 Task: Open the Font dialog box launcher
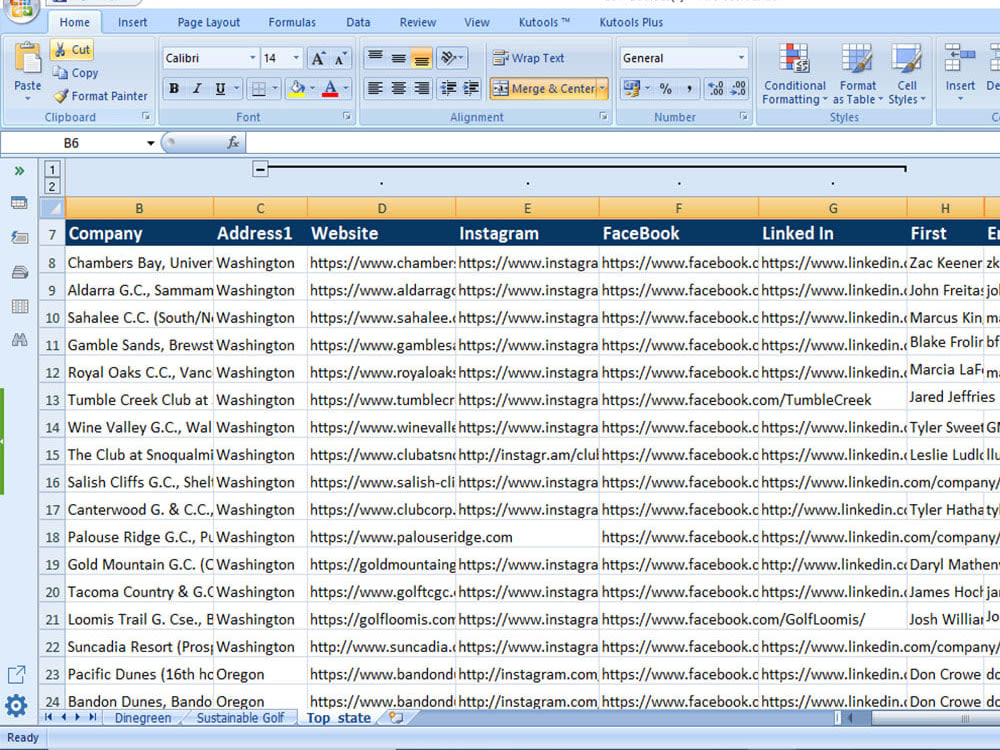pos(345,117)
